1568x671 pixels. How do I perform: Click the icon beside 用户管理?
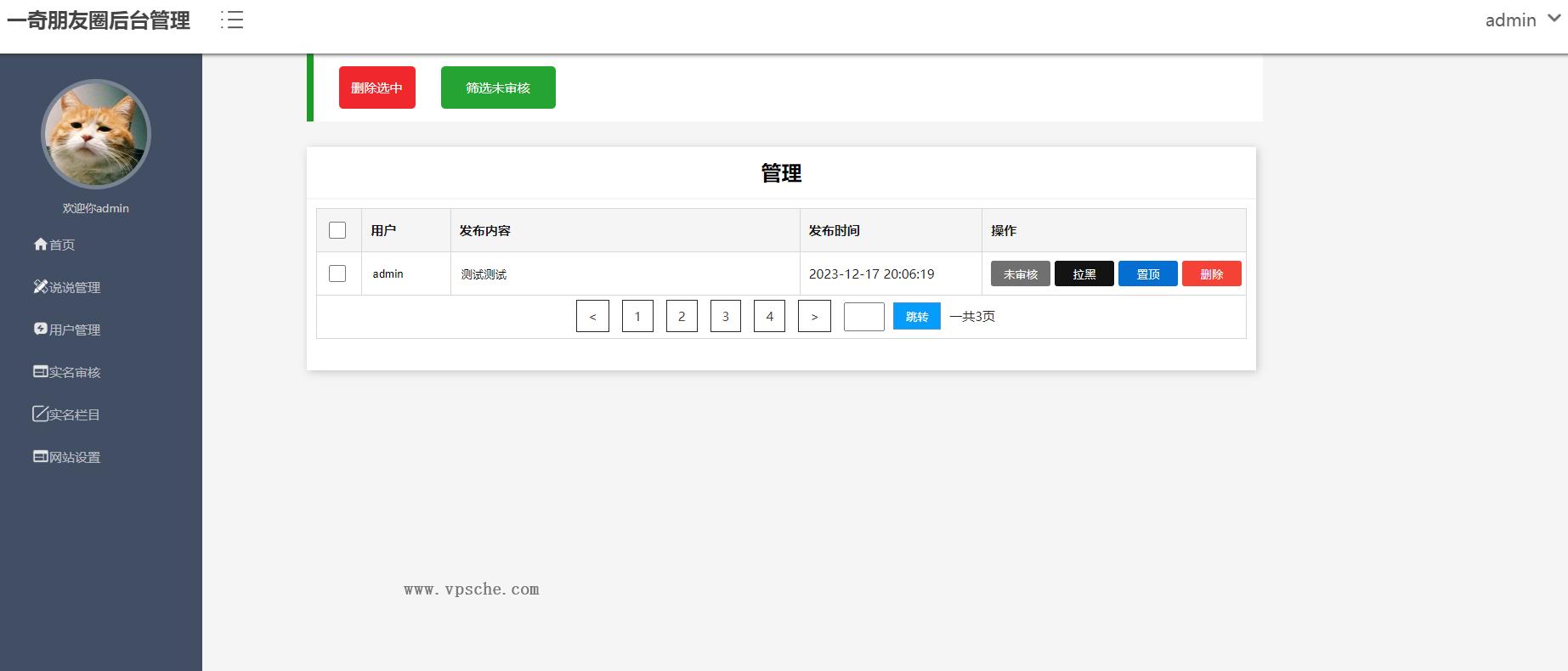coord(40,329)
